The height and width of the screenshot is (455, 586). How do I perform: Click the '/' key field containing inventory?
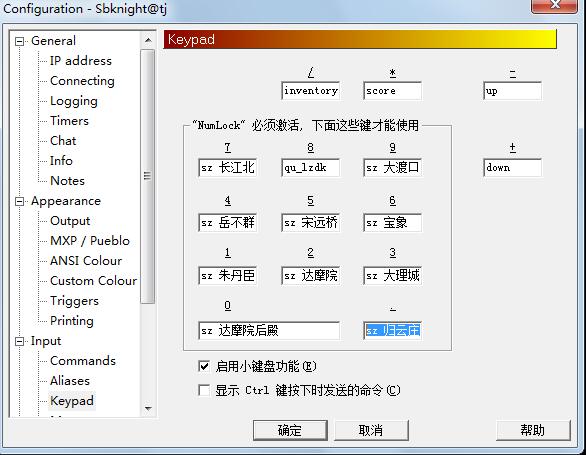point(310,91)
